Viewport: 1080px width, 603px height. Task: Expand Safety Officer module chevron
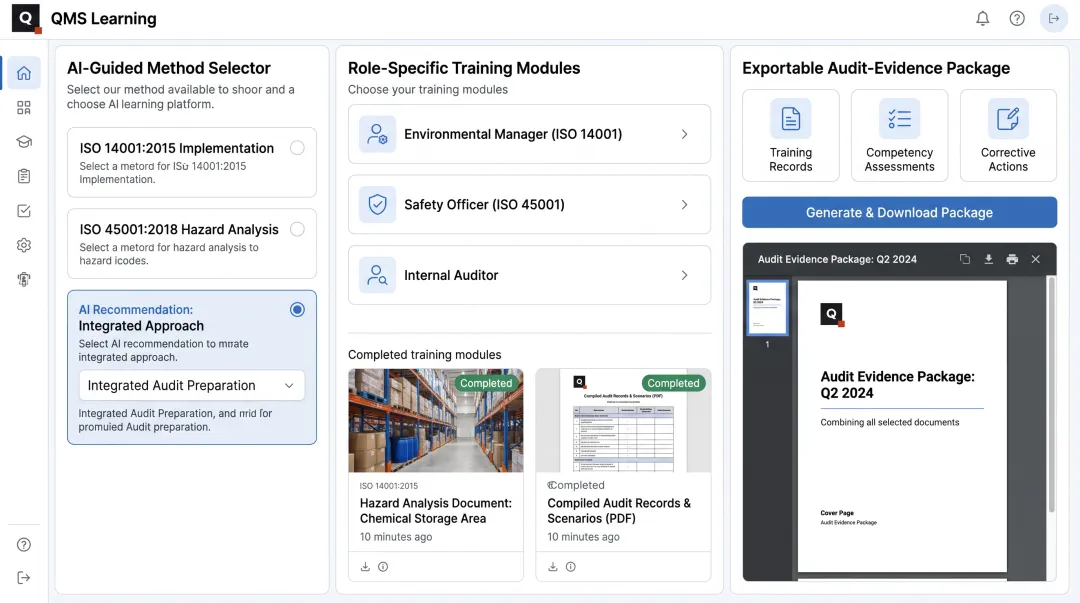[x=684, y=205]
